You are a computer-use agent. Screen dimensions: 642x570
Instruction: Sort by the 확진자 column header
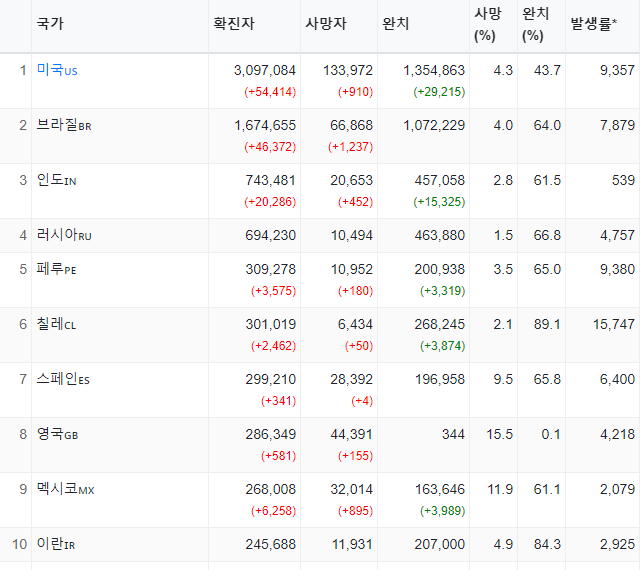[x=234, y=23]
